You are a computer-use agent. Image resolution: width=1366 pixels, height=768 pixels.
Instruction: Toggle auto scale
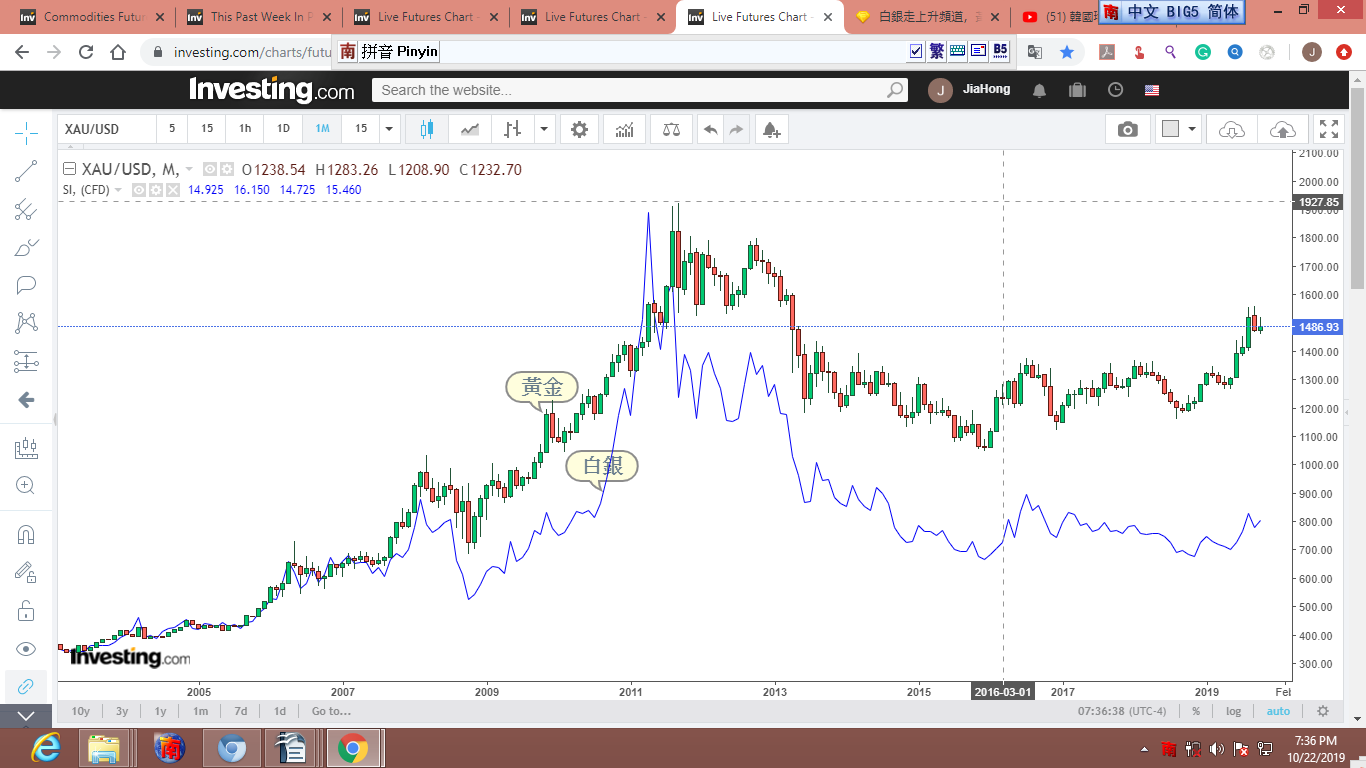coord(1278,712)
